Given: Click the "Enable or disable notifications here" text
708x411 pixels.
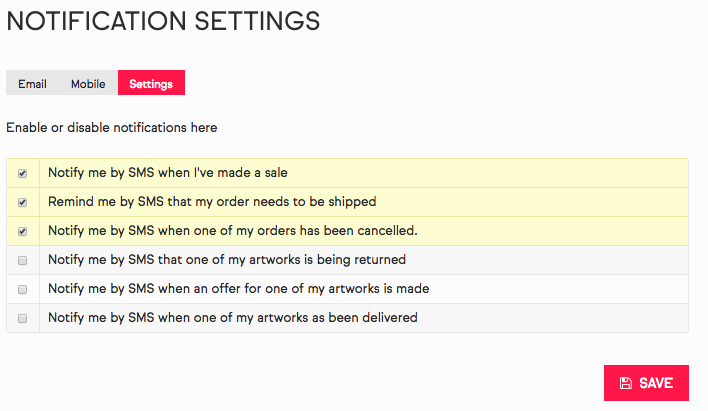Looking at the screenshot, I should [x=111, y=128].
